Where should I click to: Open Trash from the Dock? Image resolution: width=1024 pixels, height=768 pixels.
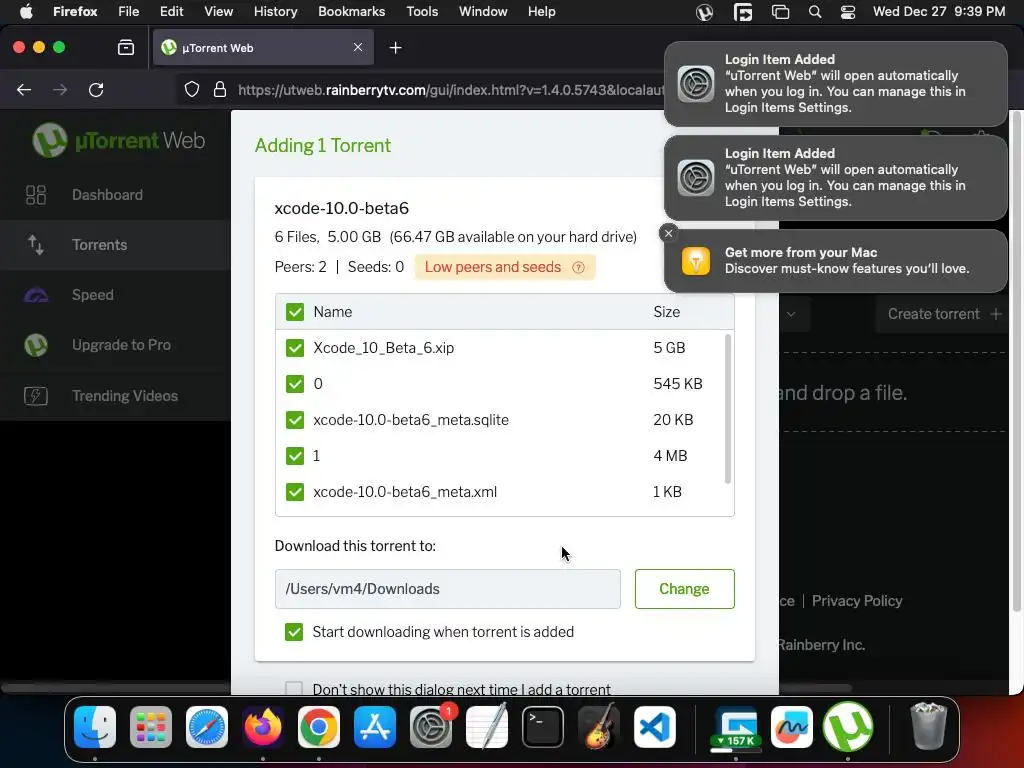pyautogui.click(x=928, y=727)
